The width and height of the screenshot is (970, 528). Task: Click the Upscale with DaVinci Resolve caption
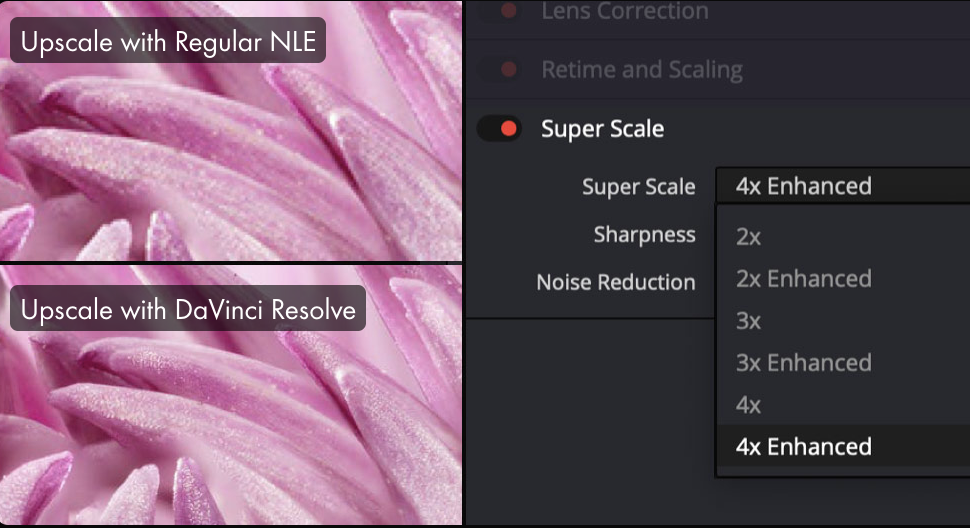coord(188,309)
